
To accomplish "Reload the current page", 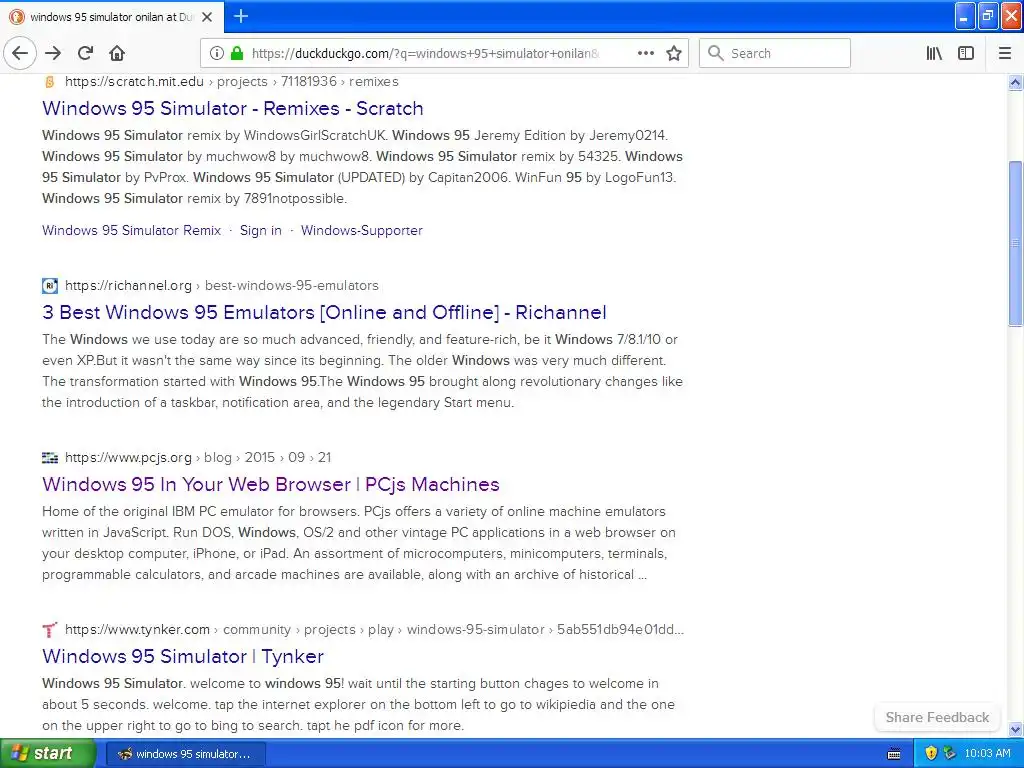I will tap(85, 54).
